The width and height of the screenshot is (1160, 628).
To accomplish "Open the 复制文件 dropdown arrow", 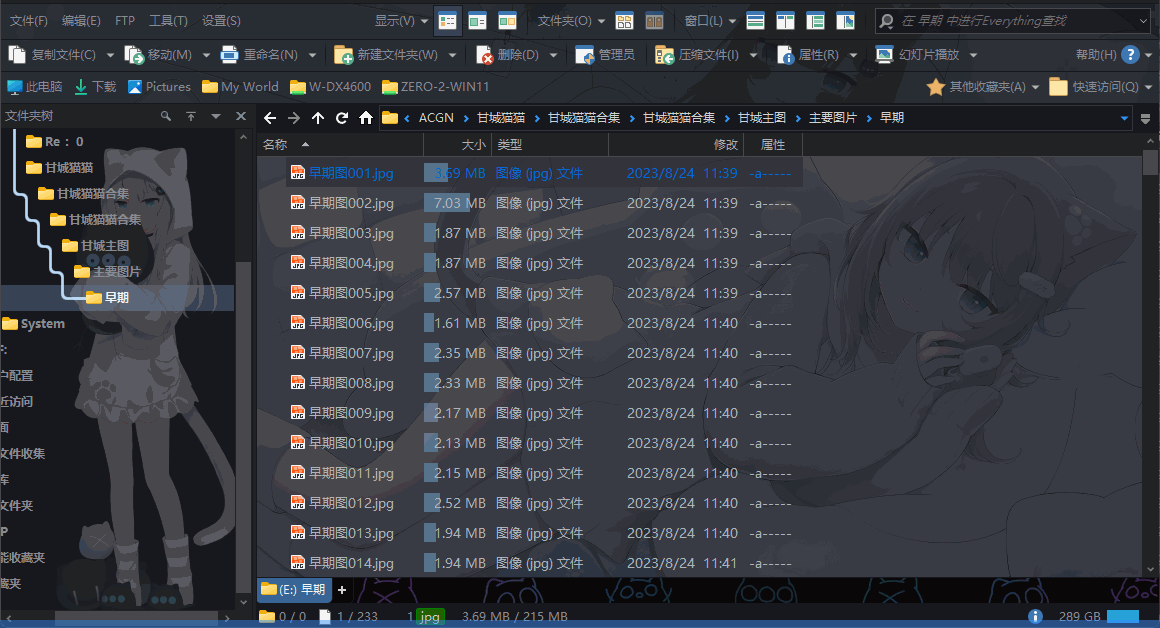I will coord(109,56).
